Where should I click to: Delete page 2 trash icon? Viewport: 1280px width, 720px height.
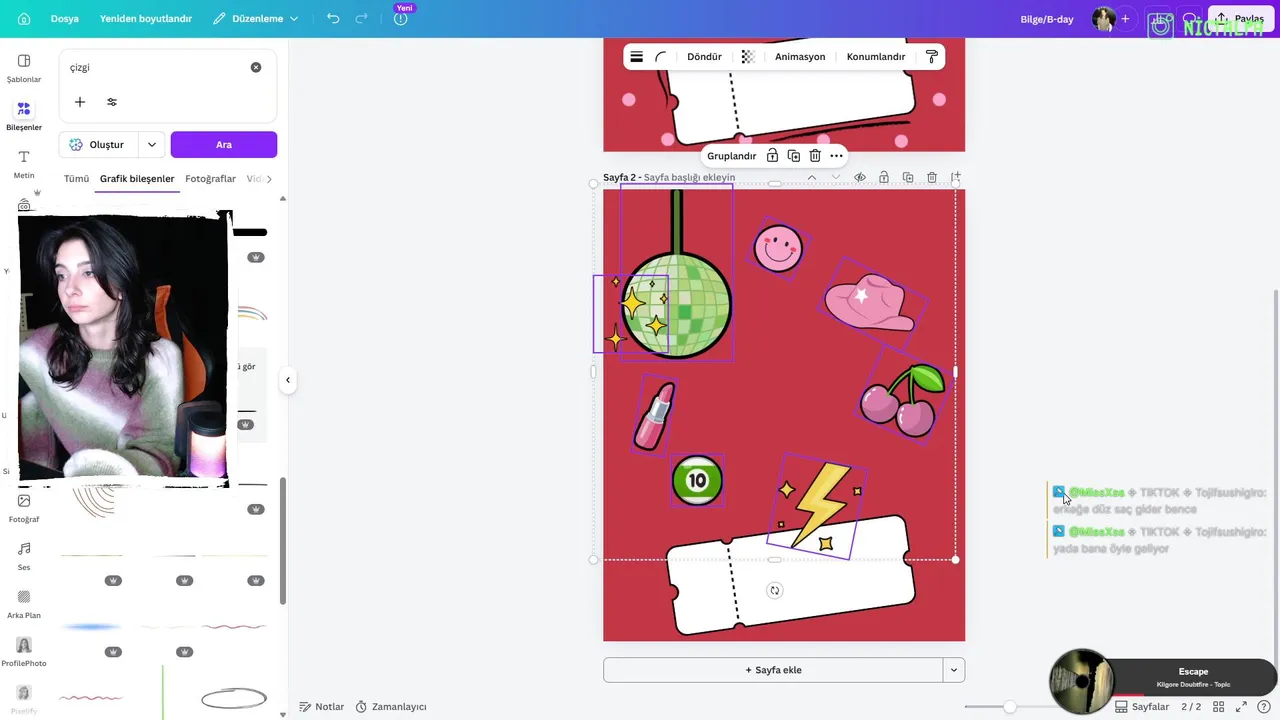[x=932, y=177]
